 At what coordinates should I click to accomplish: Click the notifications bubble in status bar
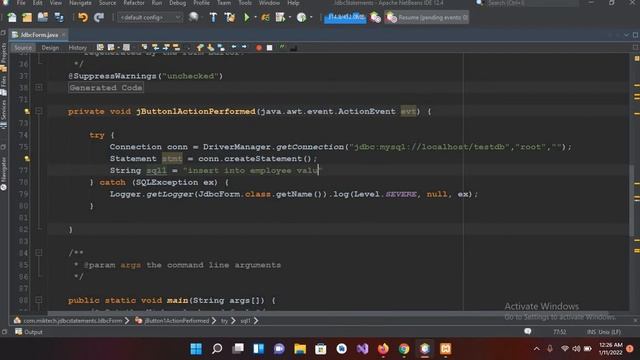pyautogui.click(x=528, y=331)
